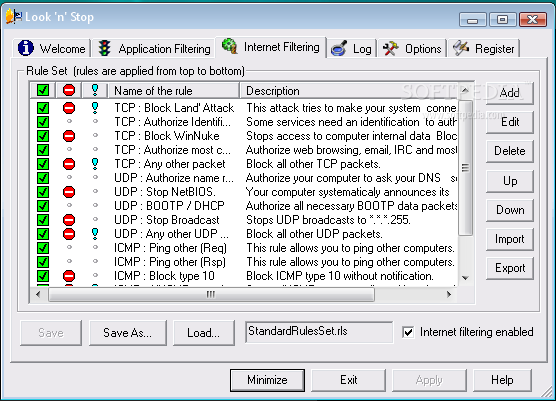Click the magnifier icon on the Log tab
The width and height of the screenshot is (556, 401).
(x=339, y=49)
